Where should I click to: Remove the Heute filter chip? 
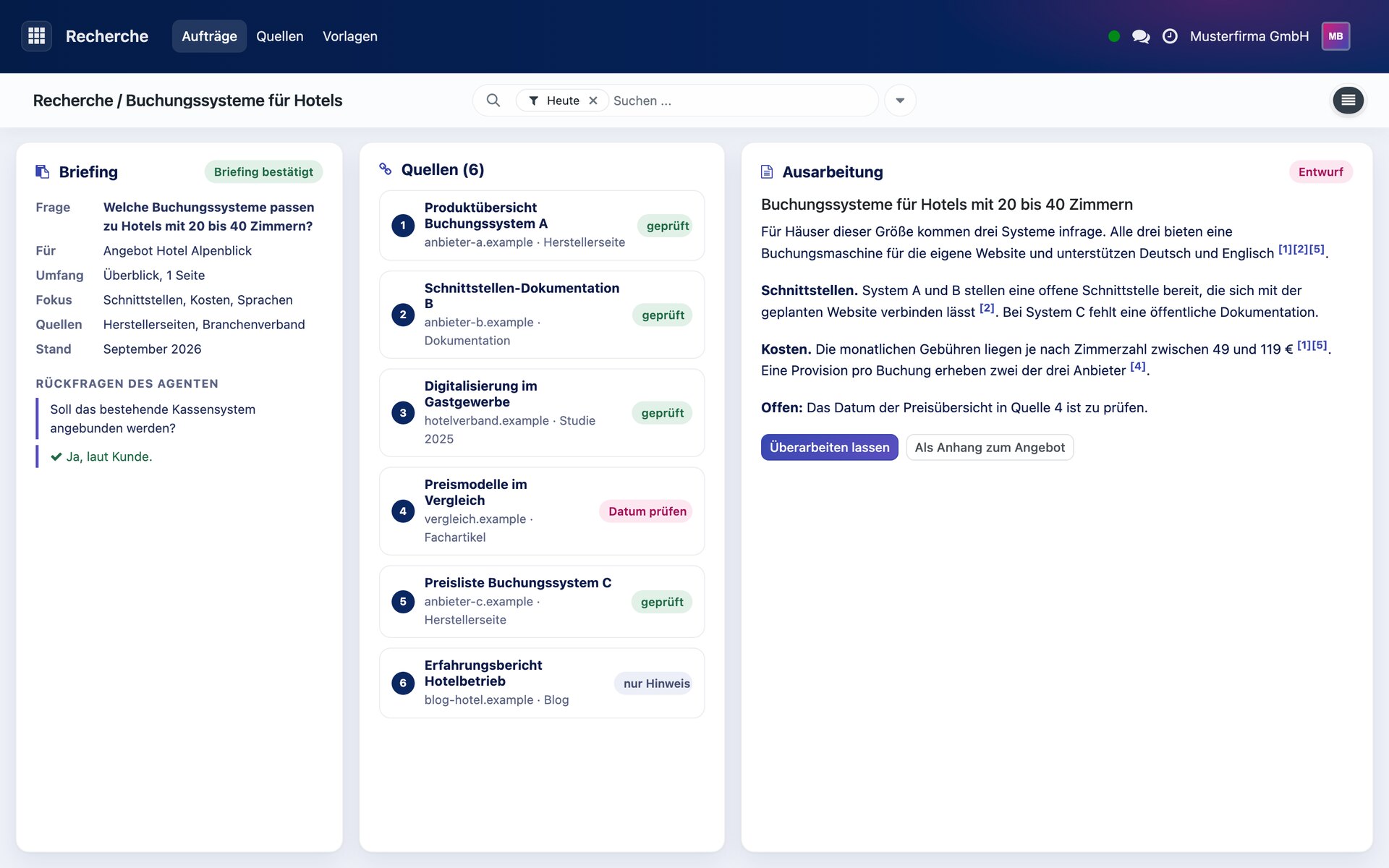pyautogui.click(x=593, y=101)
